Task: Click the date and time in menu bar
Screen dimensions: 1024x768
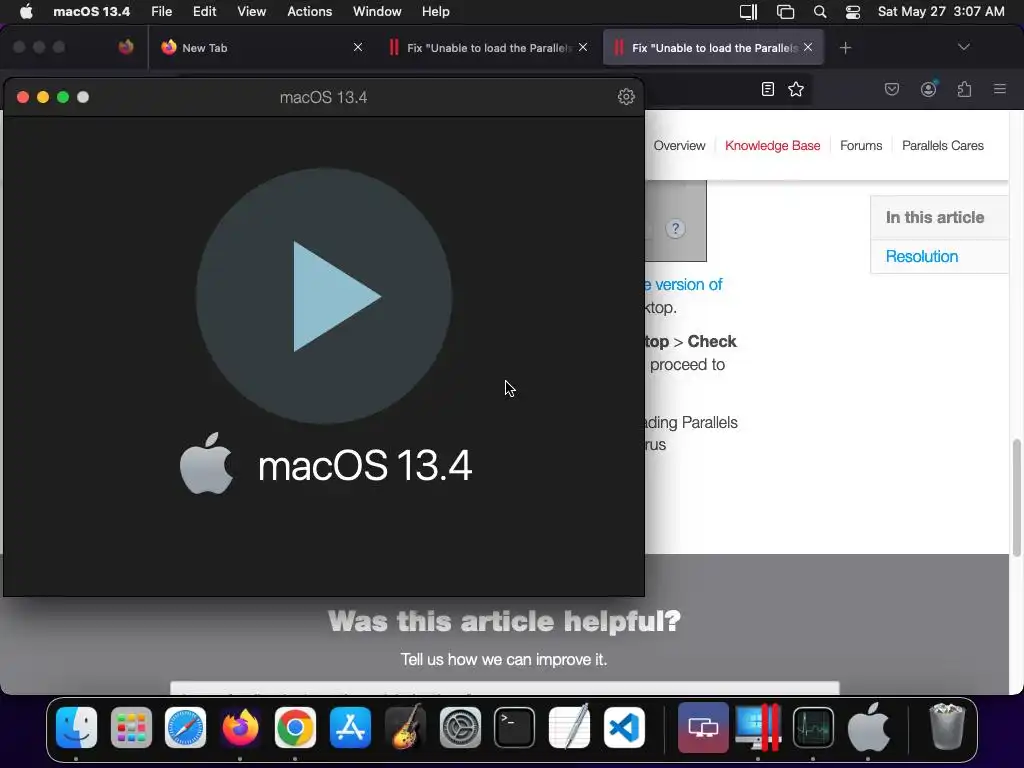Action: 941,11
